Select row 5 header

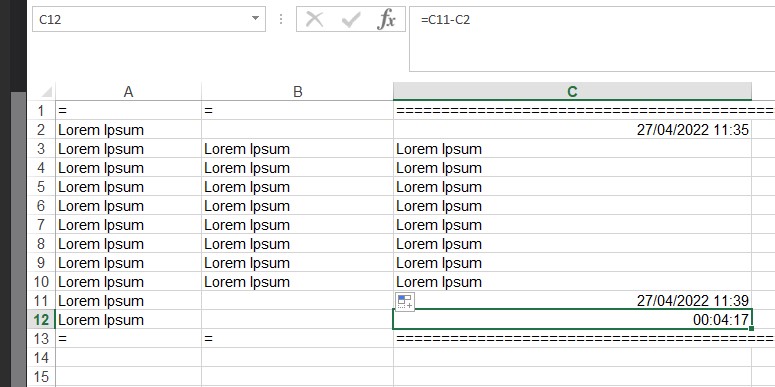coord(41,187)
